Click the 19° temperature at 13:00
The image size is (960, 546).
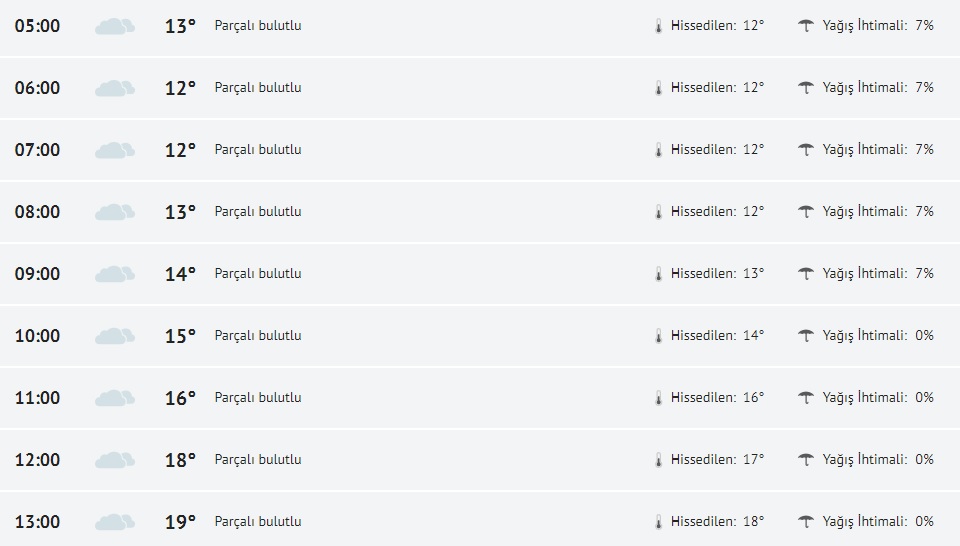(180, 522)
